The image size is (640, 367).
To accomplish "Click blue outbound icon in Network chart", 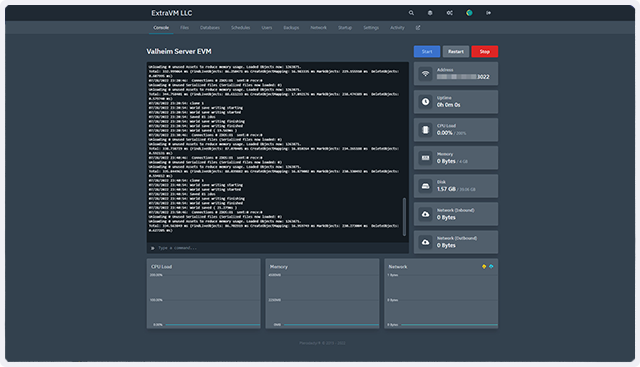I will point(491,267).
